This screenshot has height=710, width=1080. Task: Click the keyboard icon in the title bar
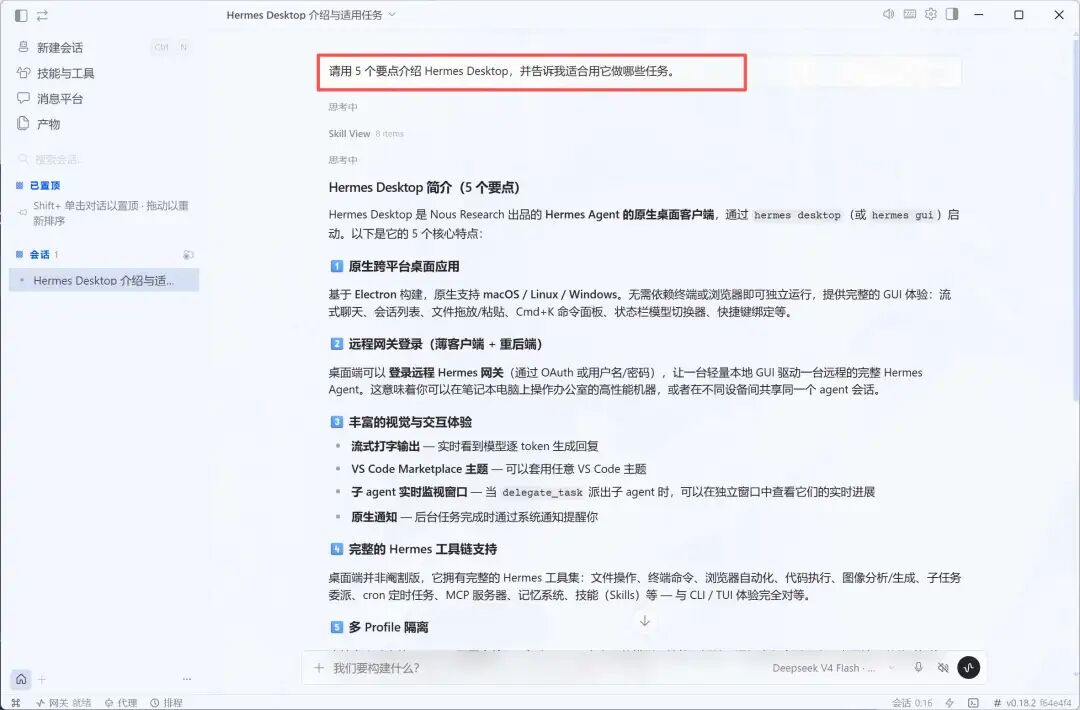click(910, 14)
